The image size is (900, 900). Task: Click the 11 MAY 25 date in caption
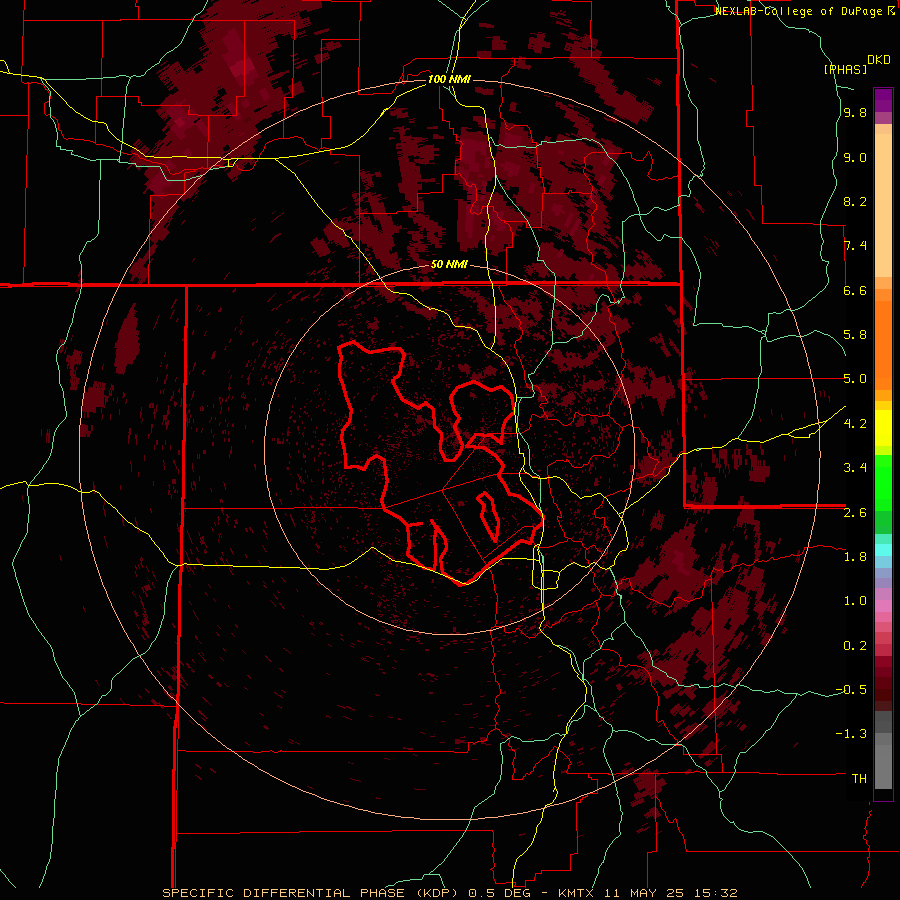click(646, 893)
